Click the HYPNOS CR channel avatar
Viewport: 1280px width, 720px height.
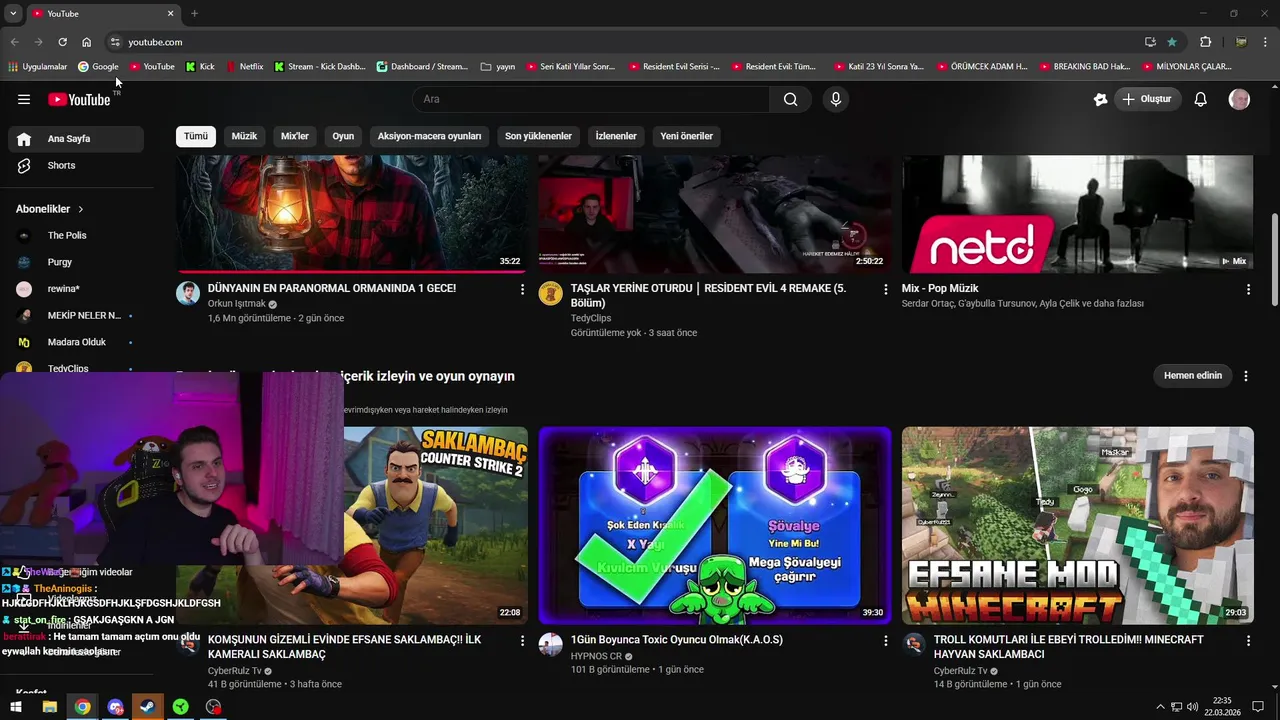coord(551,644)
